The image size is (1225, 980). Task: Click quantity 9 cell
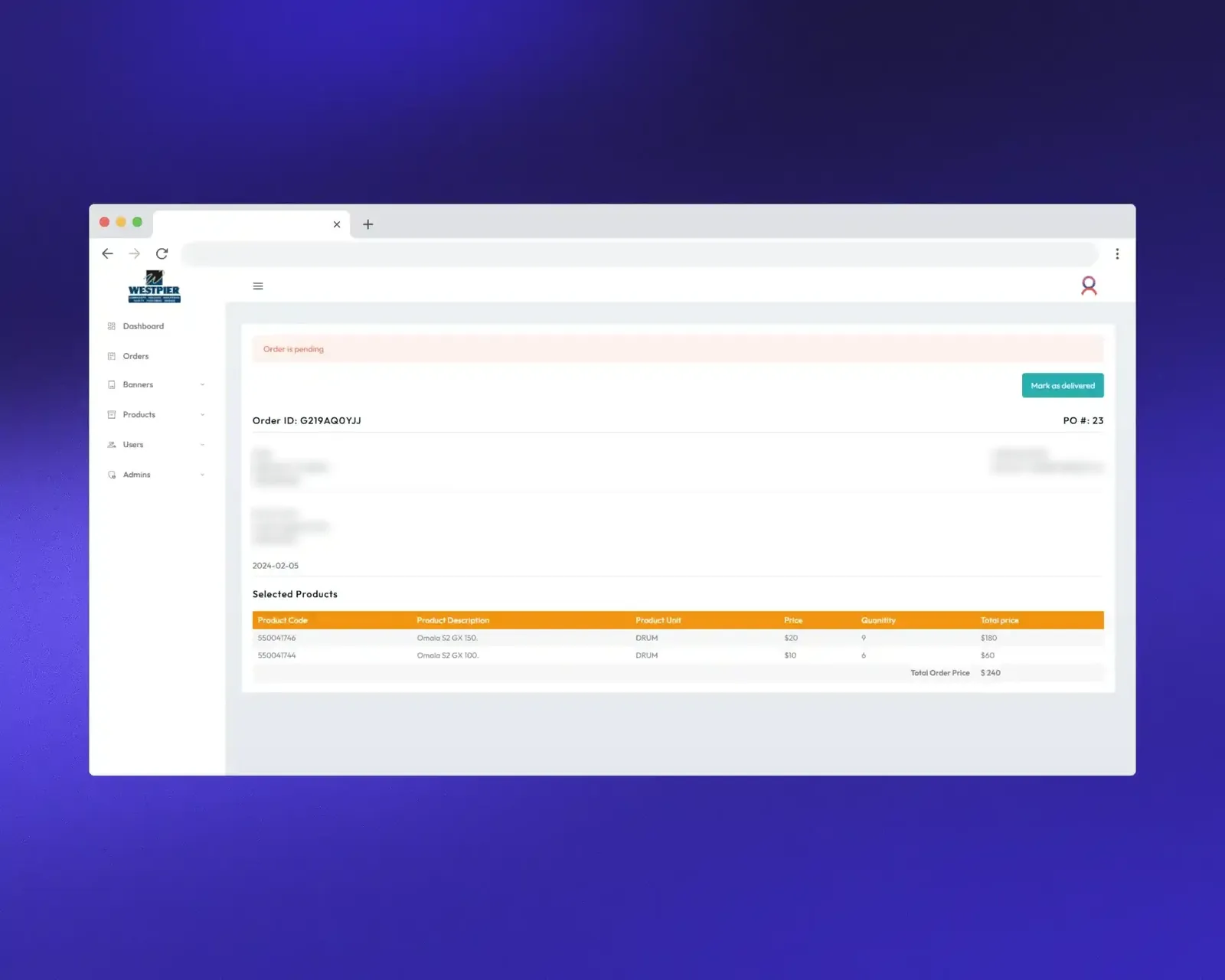864,638
